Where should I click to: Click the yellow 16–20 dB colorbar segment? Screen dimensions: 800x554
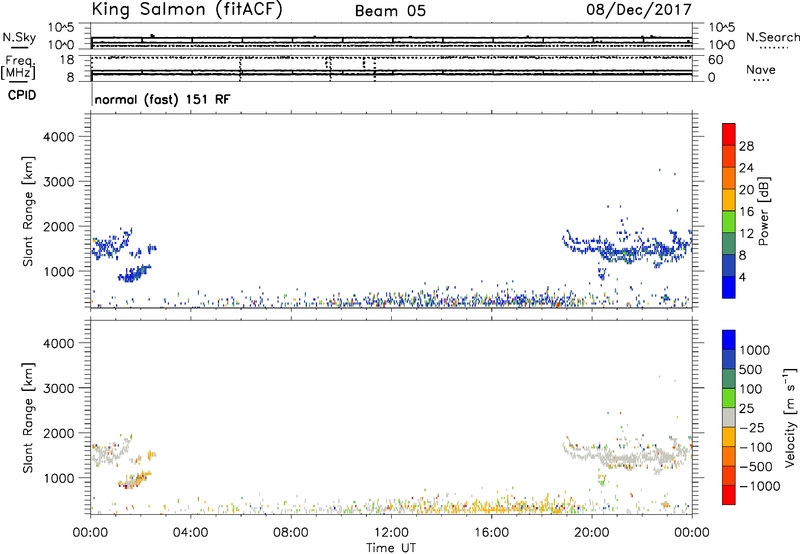[729, 199]
